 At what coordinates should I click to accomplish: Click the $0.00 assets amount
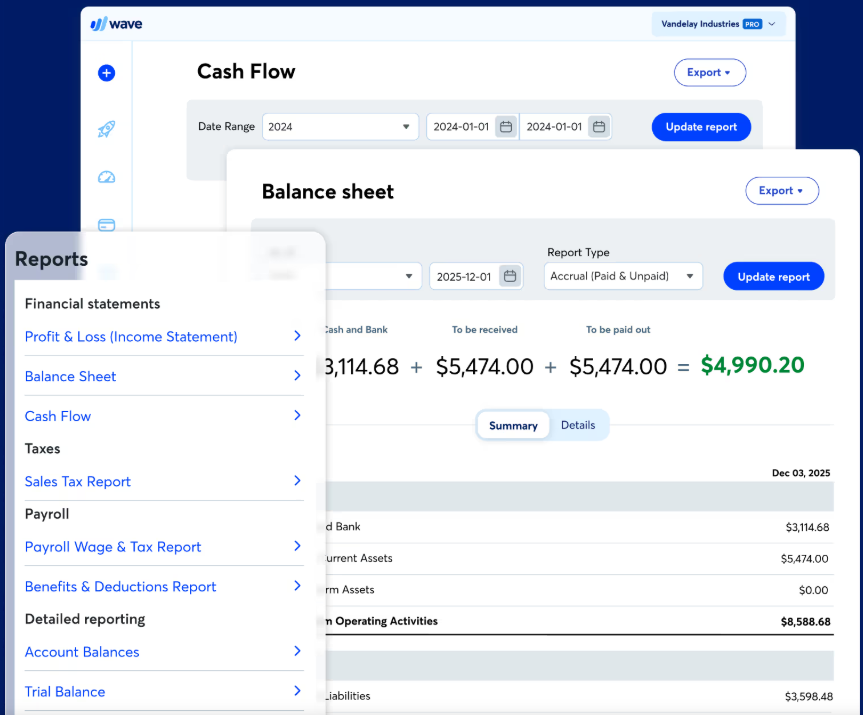click(813, 590)
